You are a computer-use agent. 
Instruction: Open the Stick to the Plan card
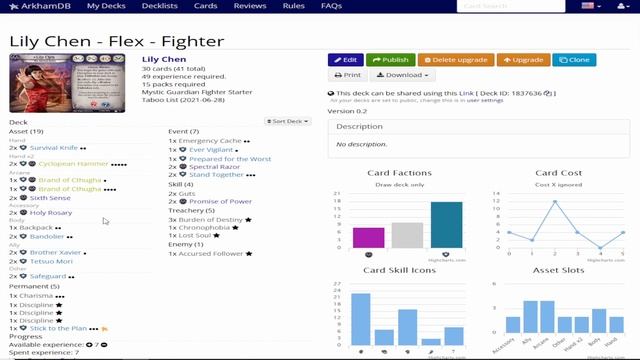pos(58,328)
